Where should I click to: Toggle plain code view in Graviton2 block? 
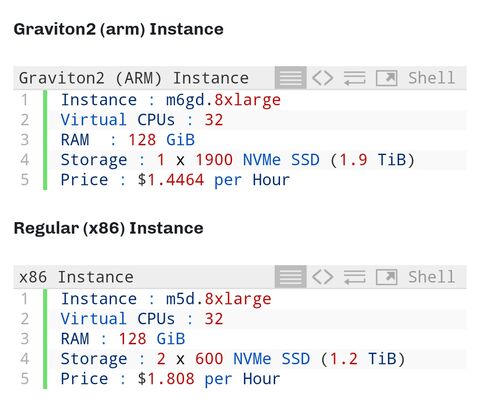pyautogui.click(x=322, y=78)
